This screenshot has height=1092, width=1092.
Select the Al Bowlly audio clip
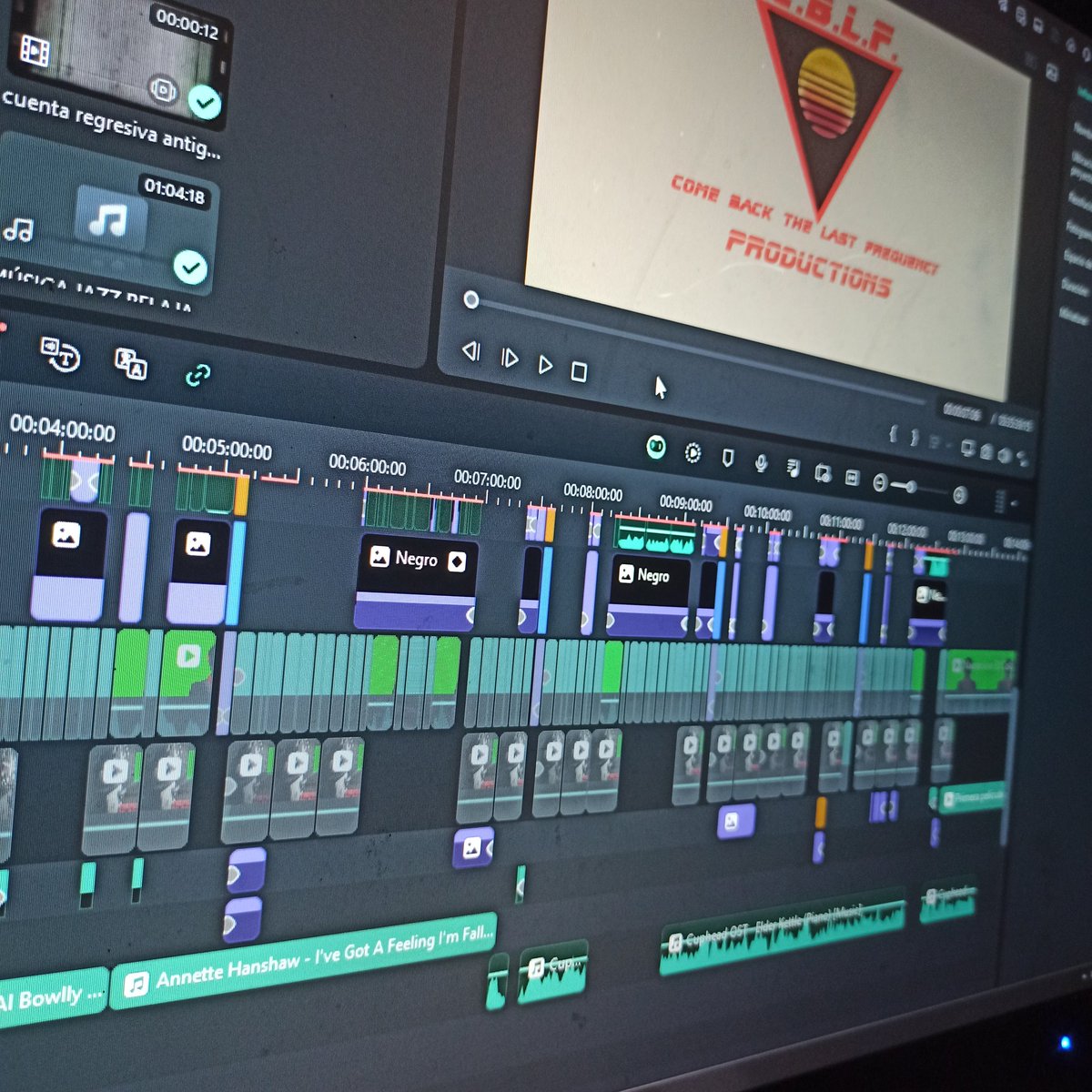53,999
